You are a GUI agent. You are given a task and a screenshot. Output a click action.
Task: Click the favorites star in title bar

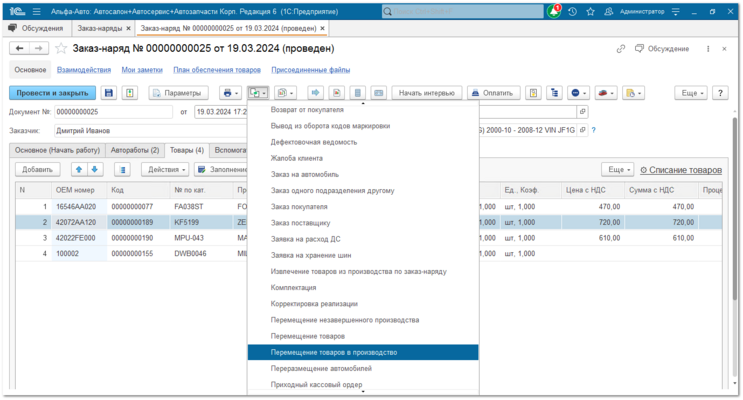click(x=590, y=11)
